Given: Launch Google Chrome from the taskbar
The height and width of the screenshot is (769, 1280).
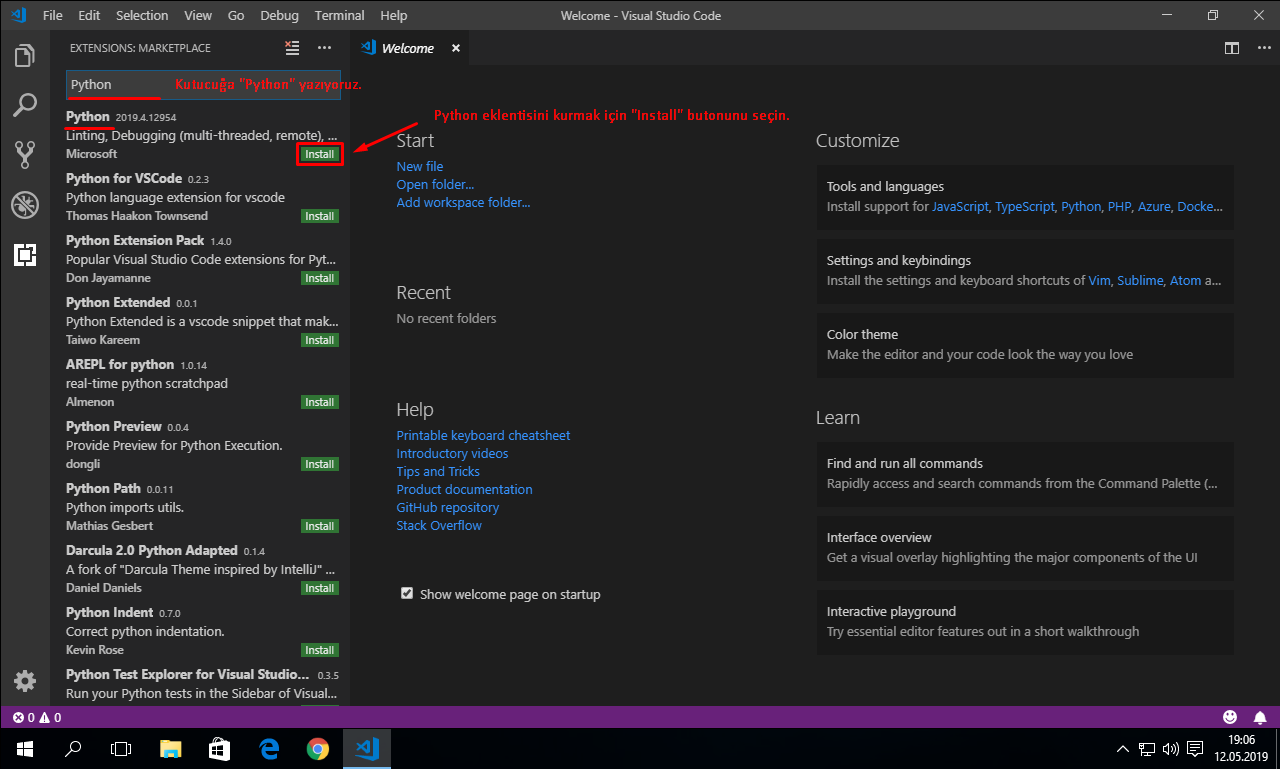Looking at the screenshot, I should pyautogui.click(x=317, y=748).
